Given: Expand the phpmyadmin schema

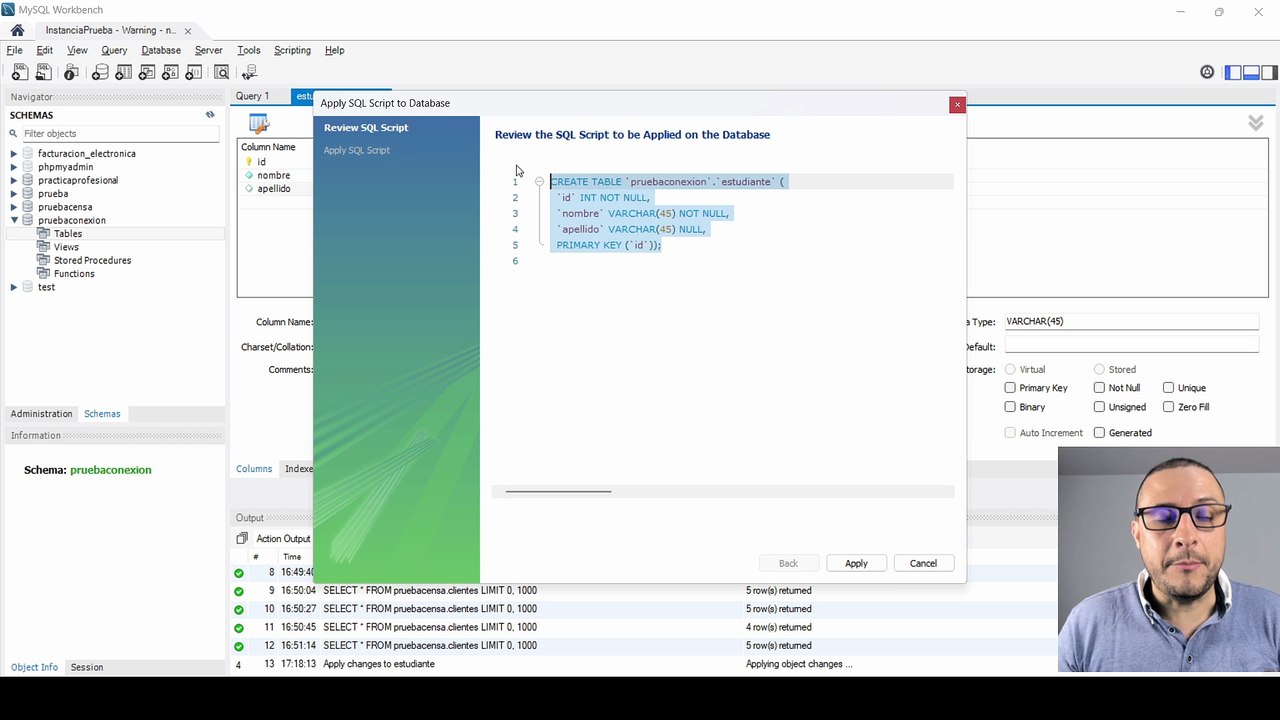Looking at the screenshot, I should coord(14,167).
